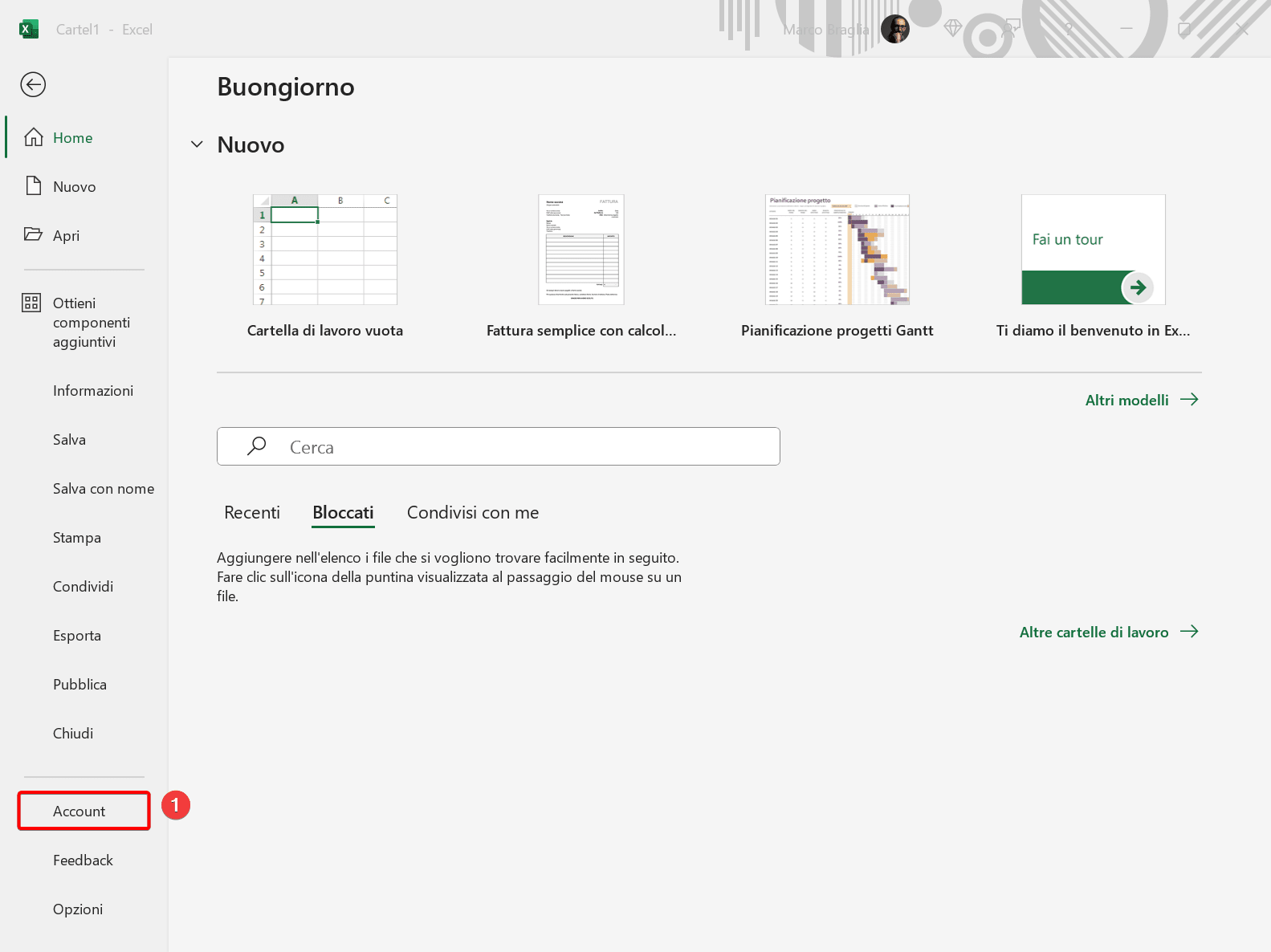Click the Pianificazione progetti Gantt label
Viewport: 1271px width, 952px height.
[837, 331]
